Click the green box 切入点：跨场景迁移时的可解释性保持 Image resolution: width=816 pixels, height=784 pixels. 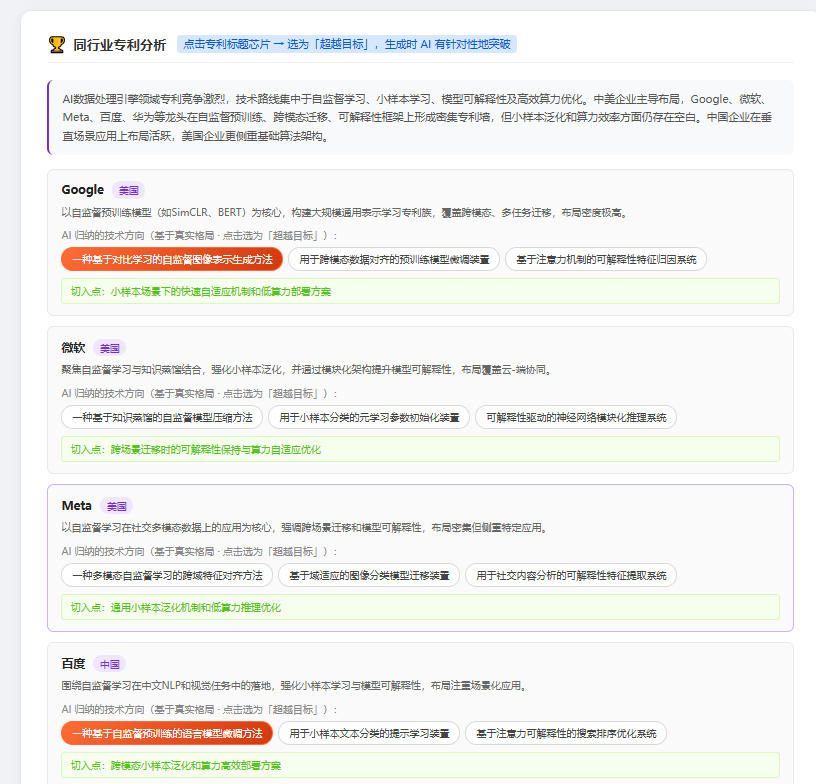pyautogui.click(x=420, y=449)
